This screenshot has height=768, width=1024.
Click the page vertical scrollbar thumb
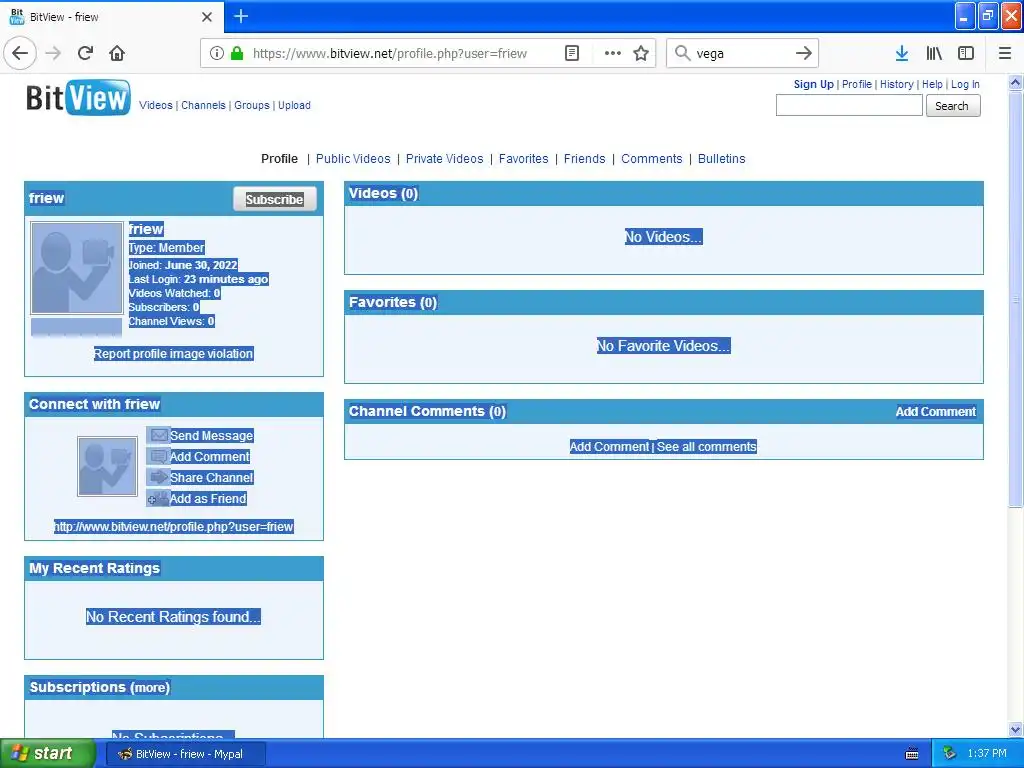pyautogui.click(x=1016, y=299)
